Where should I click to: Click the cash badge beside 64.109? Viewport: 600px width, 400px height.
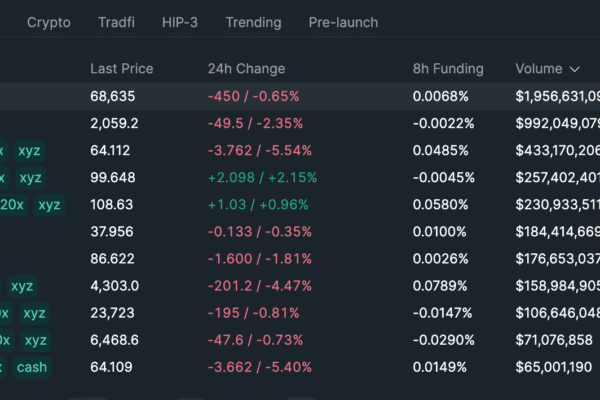click(32, 367)
